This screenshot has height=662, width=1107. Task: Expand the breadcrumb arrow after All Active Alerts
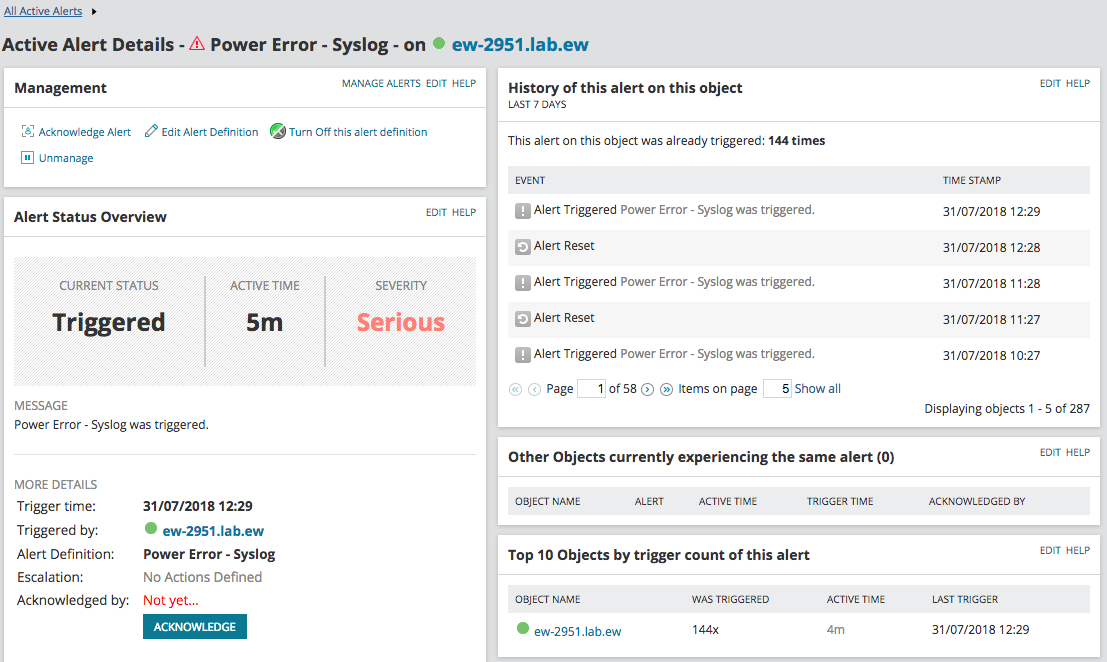94,11
